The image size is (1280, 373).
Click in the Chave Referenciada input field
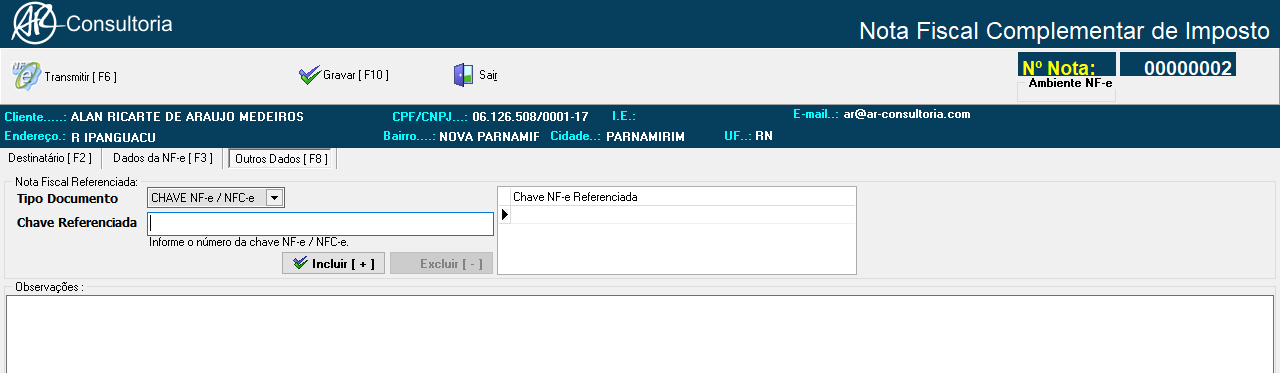click(320, 223)
